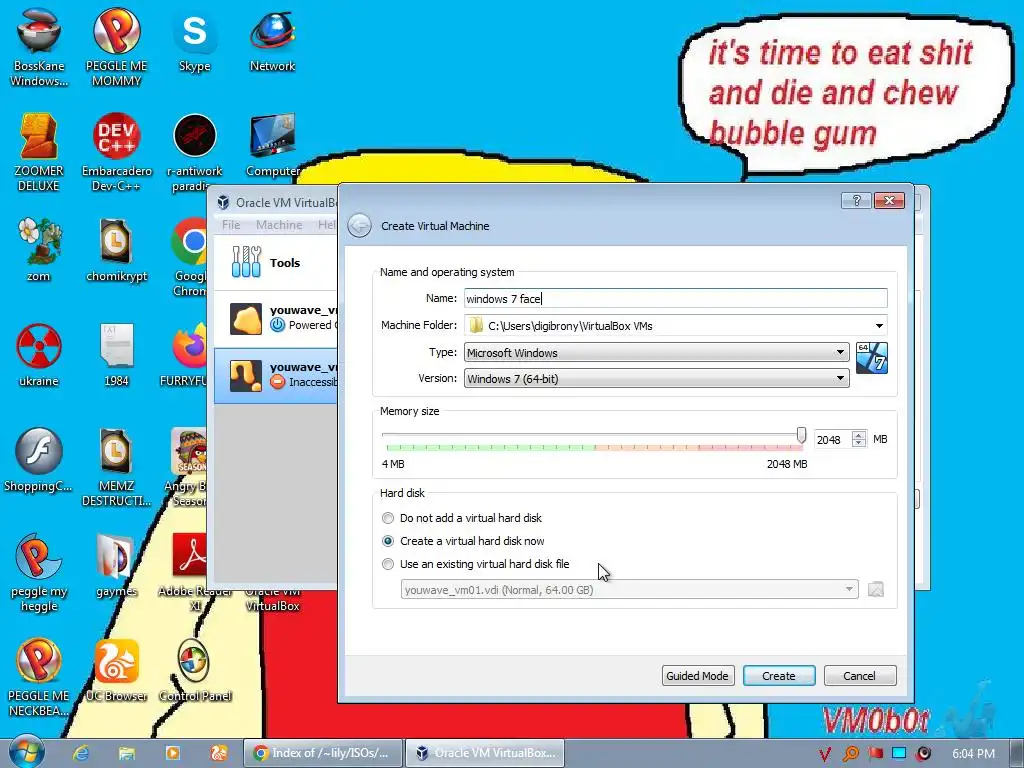Cancel the Create Virtual Machine dialog

[859, 676]
